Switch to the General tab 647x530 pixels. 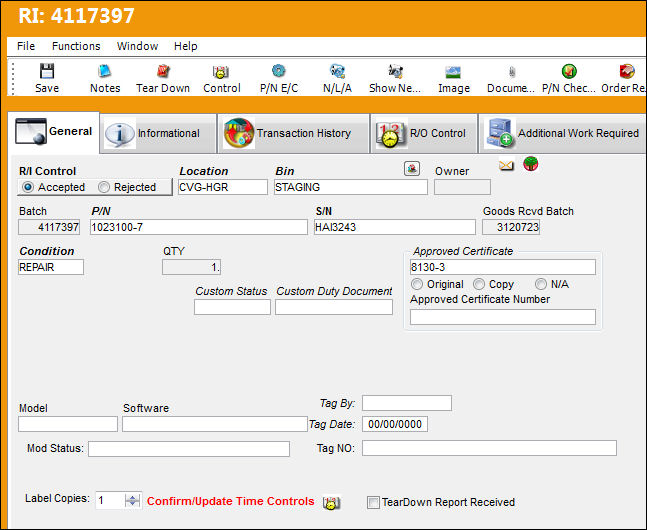pyautogui.click(x=54, y=132)
